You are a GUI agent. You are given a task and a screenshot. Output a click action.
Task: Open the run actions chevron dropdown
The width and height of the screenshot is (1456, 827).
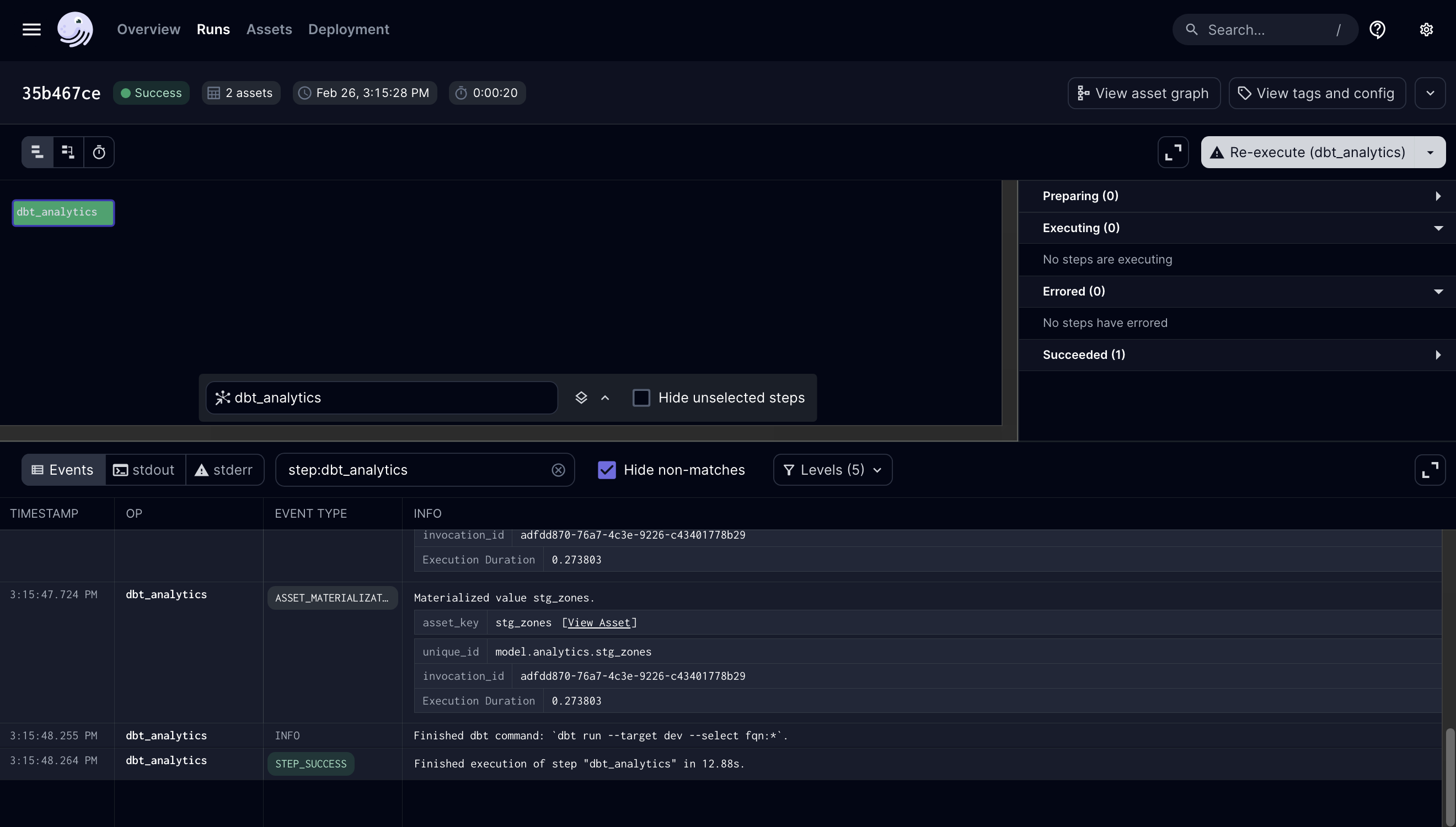(1430, 93)
